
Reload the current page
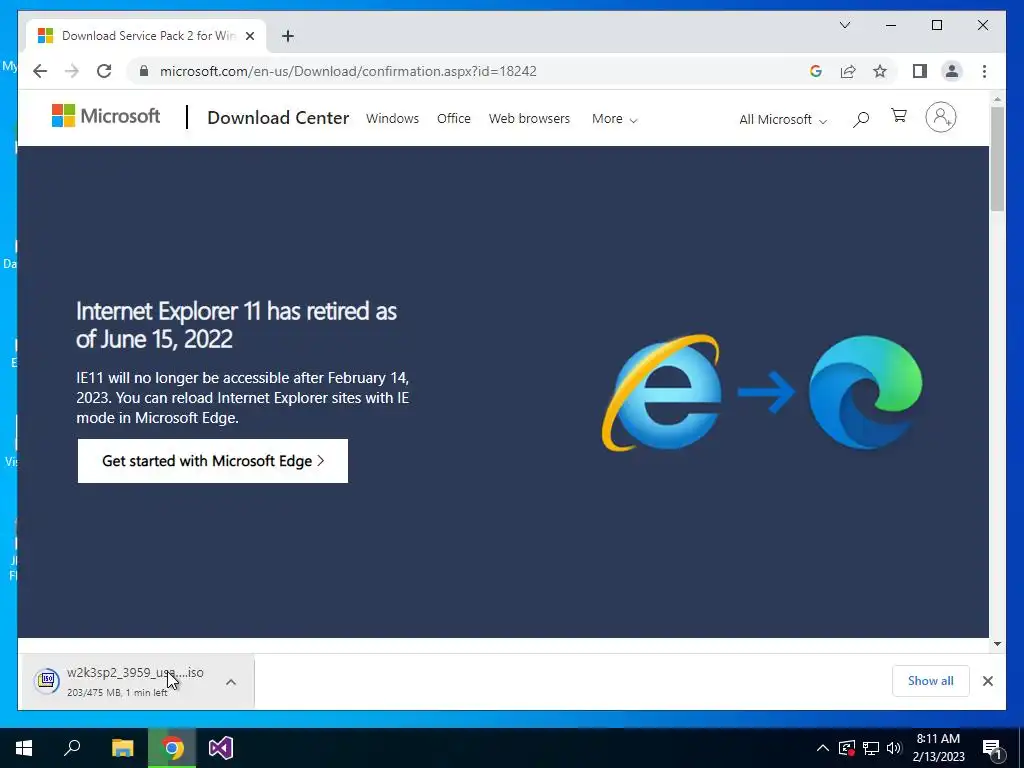coord(104,71)
